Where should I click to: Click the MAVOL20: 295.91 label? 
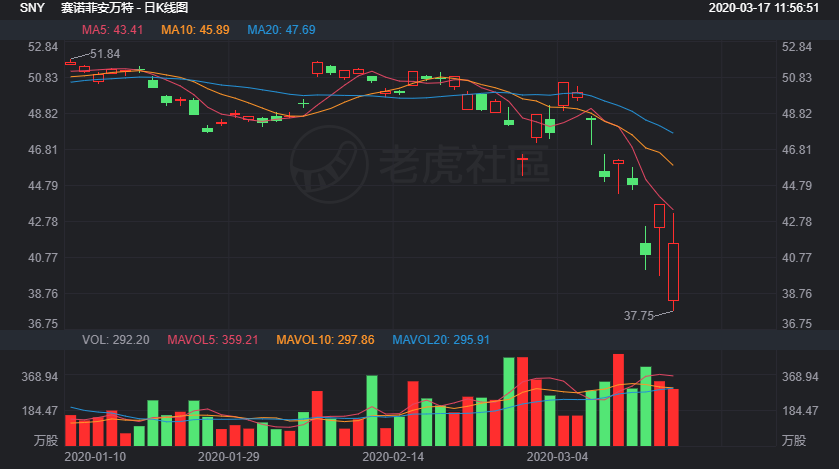click(441, 340)
